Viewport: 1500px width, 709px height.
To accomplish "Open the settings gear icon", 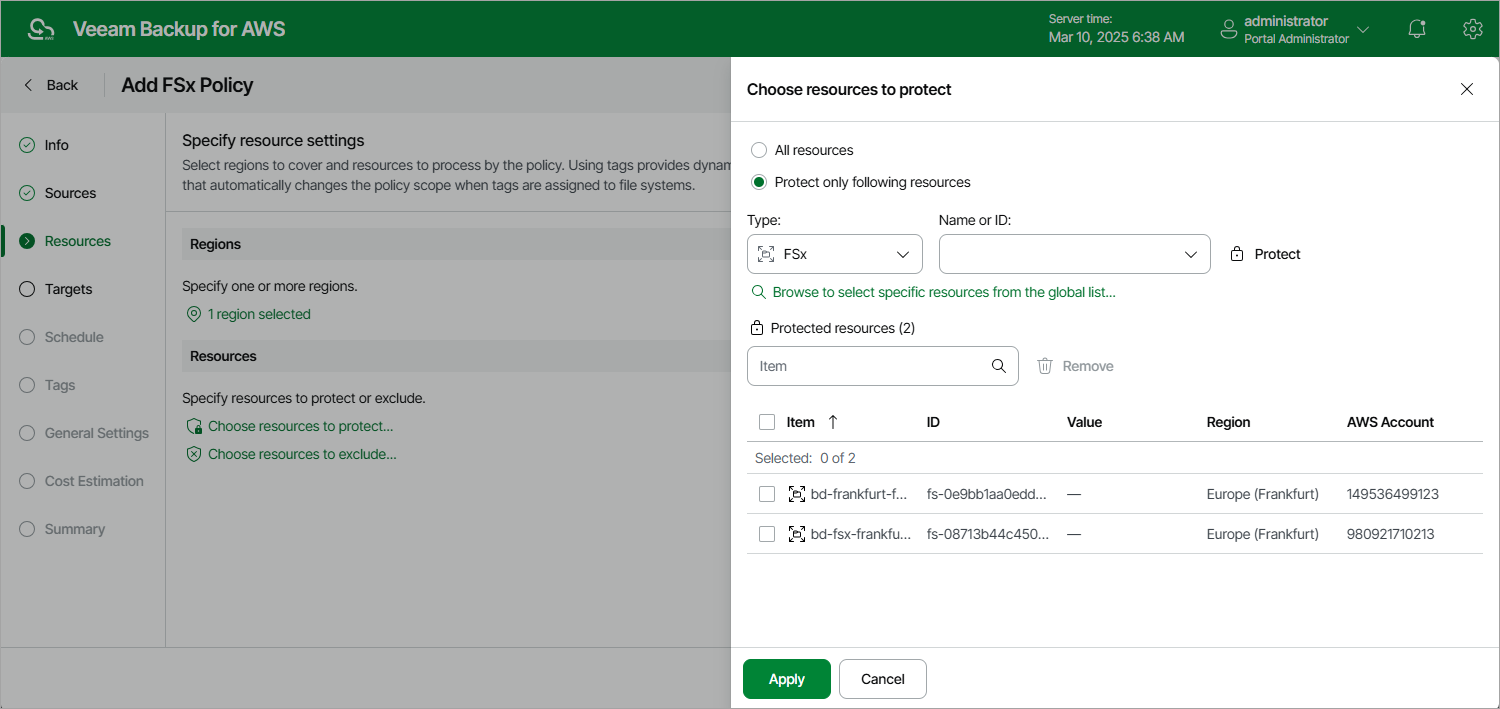I will [1472, 29].
